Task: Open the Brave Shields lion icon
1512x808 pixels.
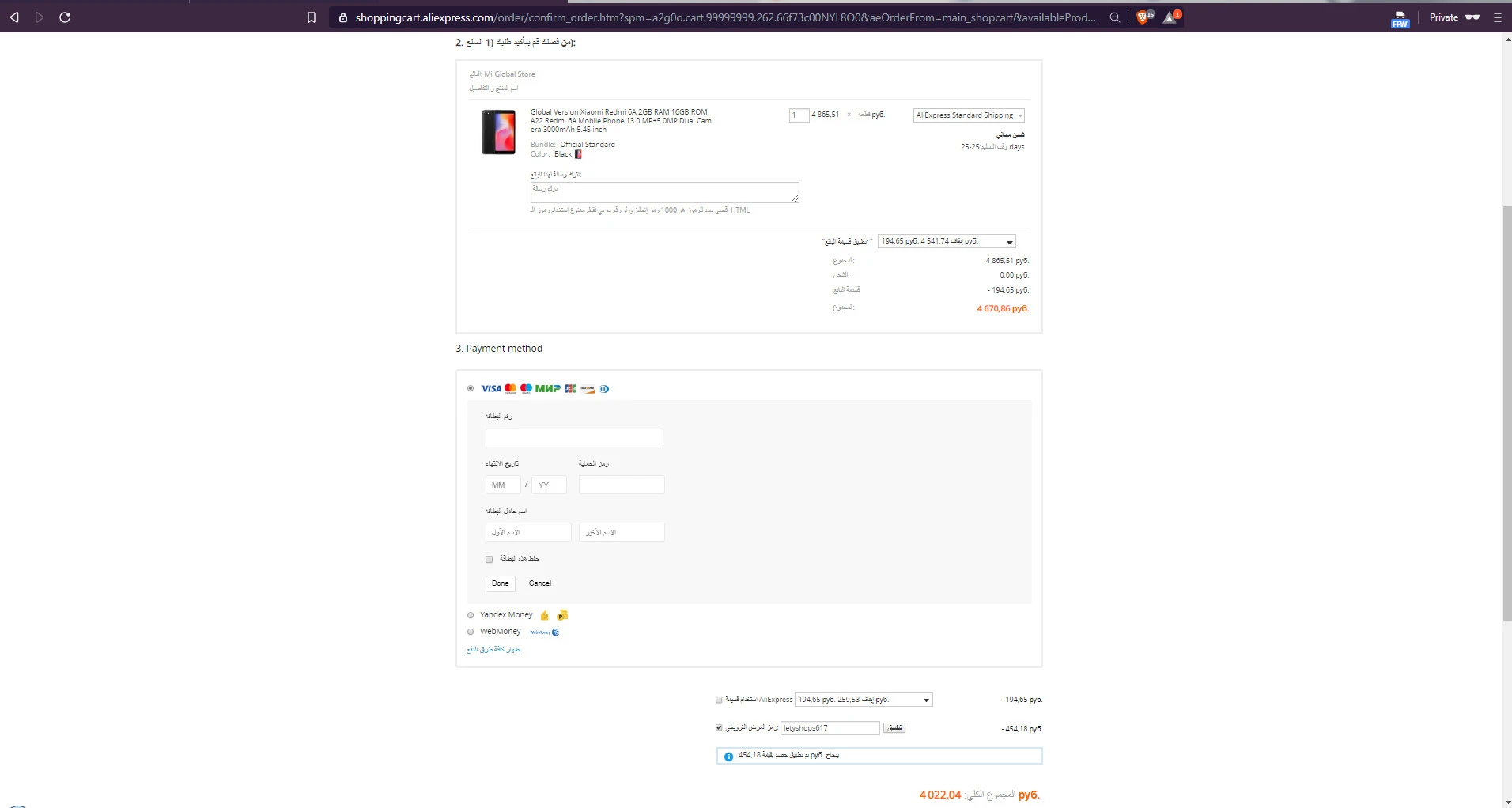Action: tap(1143, 17)
